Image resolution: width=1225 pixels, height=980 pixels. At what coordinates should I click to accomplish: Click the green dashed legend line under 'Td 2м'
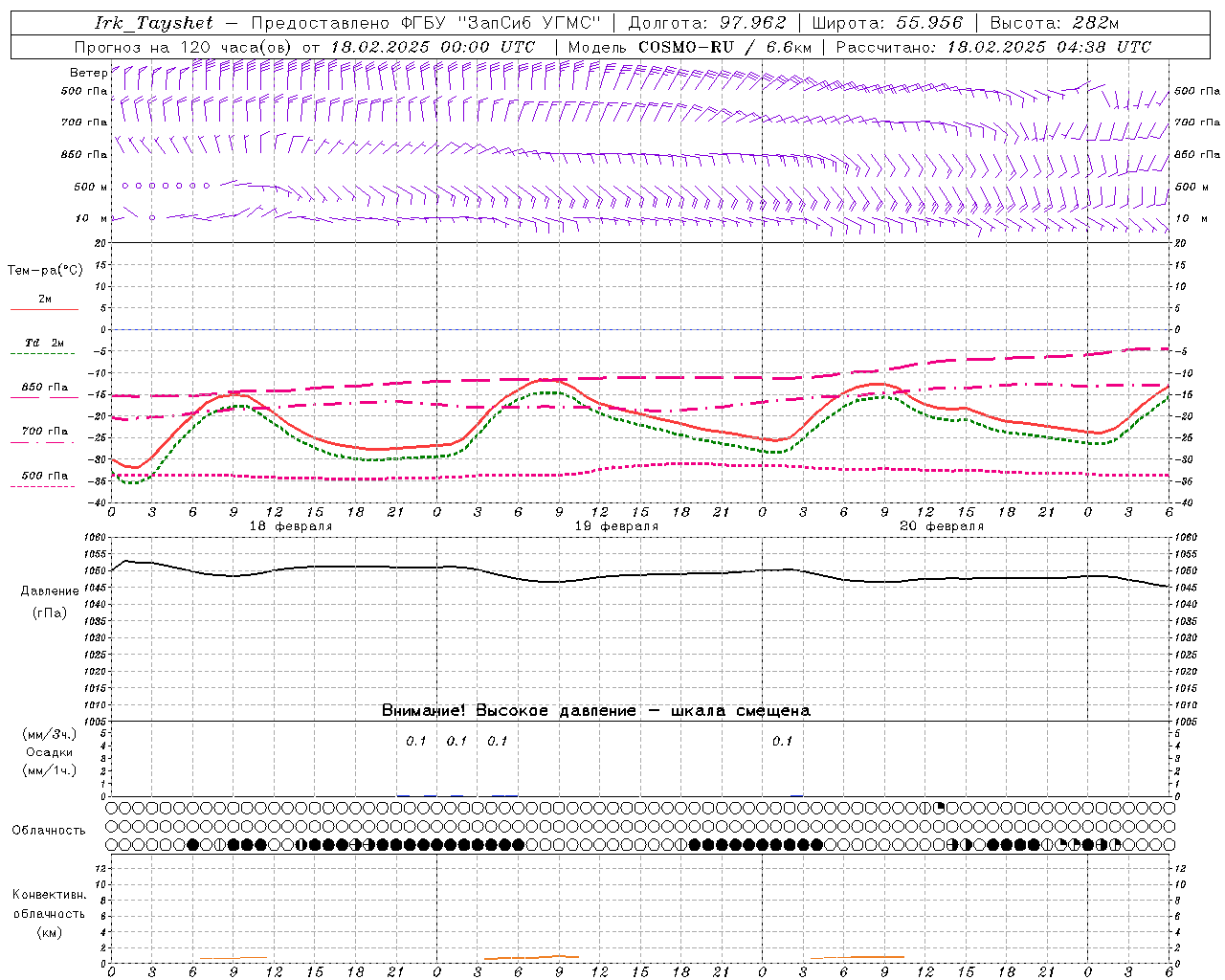(x=44, y=354)
